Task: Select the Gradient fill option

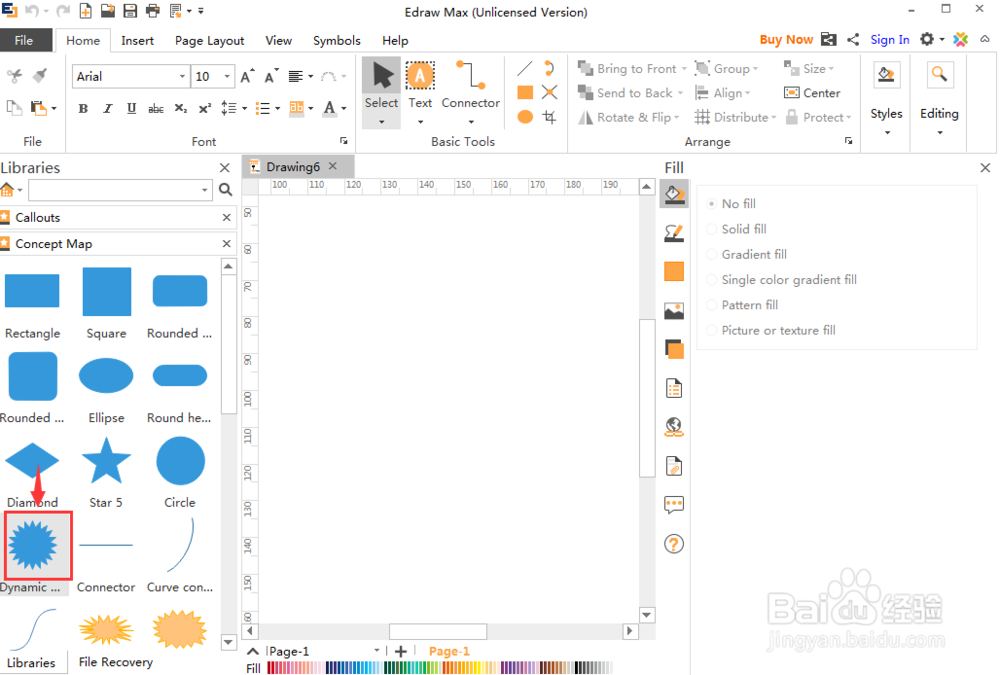Action: click(x=747, y=254)
